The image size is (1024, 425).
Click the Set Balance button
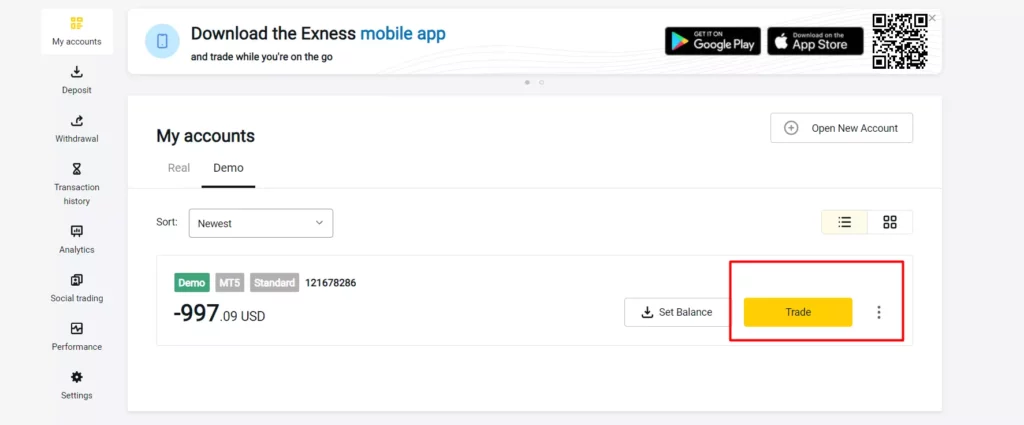pos(677,312)
